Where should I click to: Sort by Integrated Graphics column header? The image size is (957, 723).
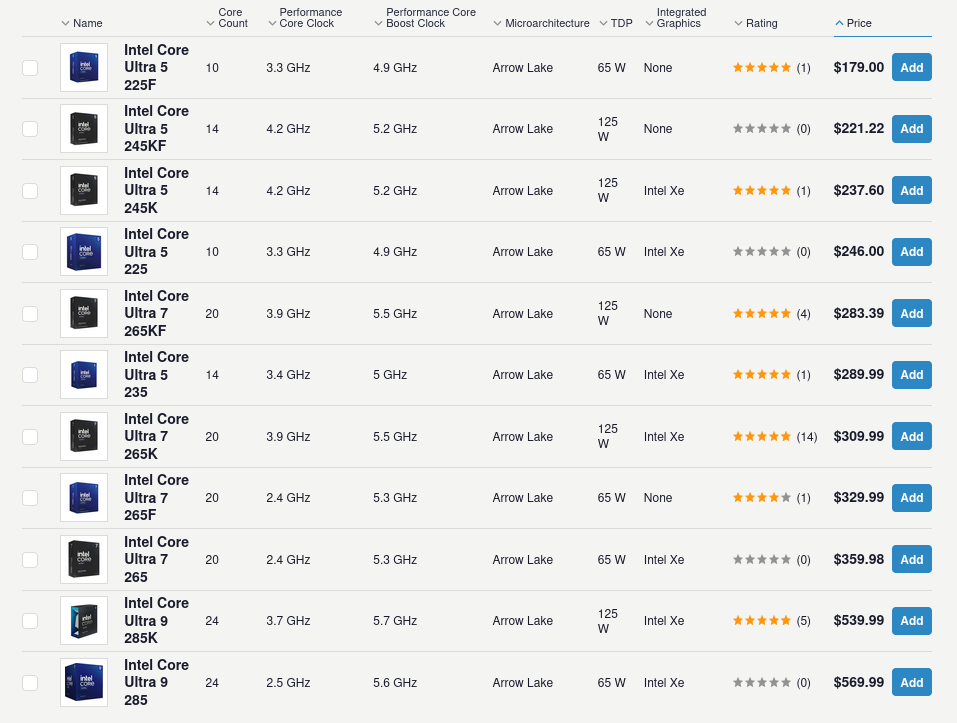coord(680,18)
